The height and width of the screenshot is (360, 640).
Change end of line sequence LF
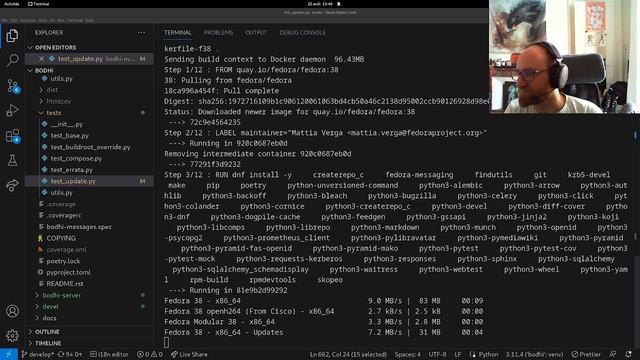pyautogui.click(x=458, y=354)
